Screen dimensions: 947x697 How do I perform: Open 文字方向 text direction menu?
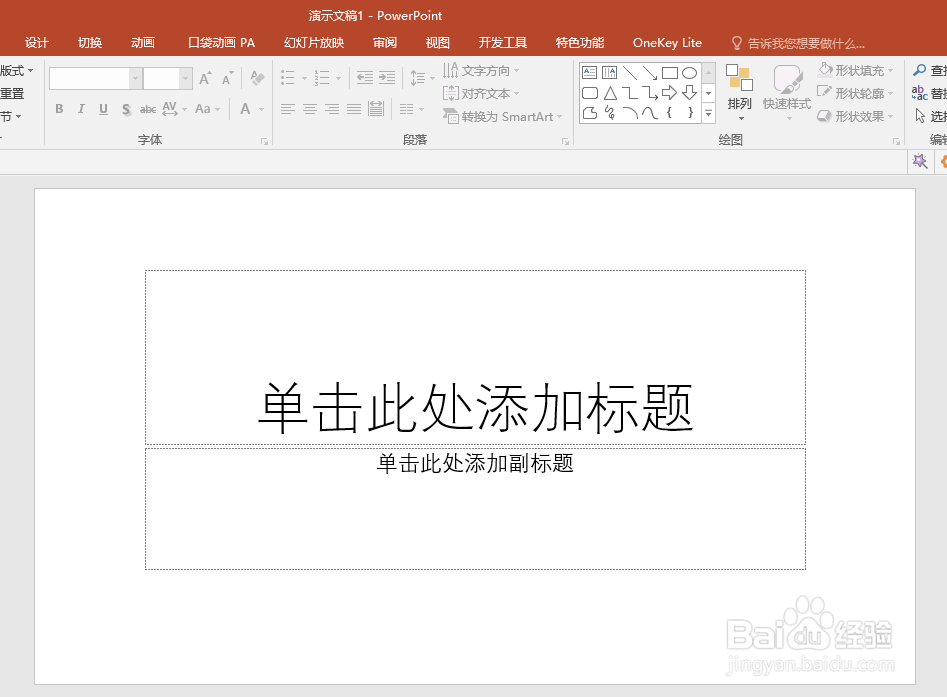coord(481,71)
